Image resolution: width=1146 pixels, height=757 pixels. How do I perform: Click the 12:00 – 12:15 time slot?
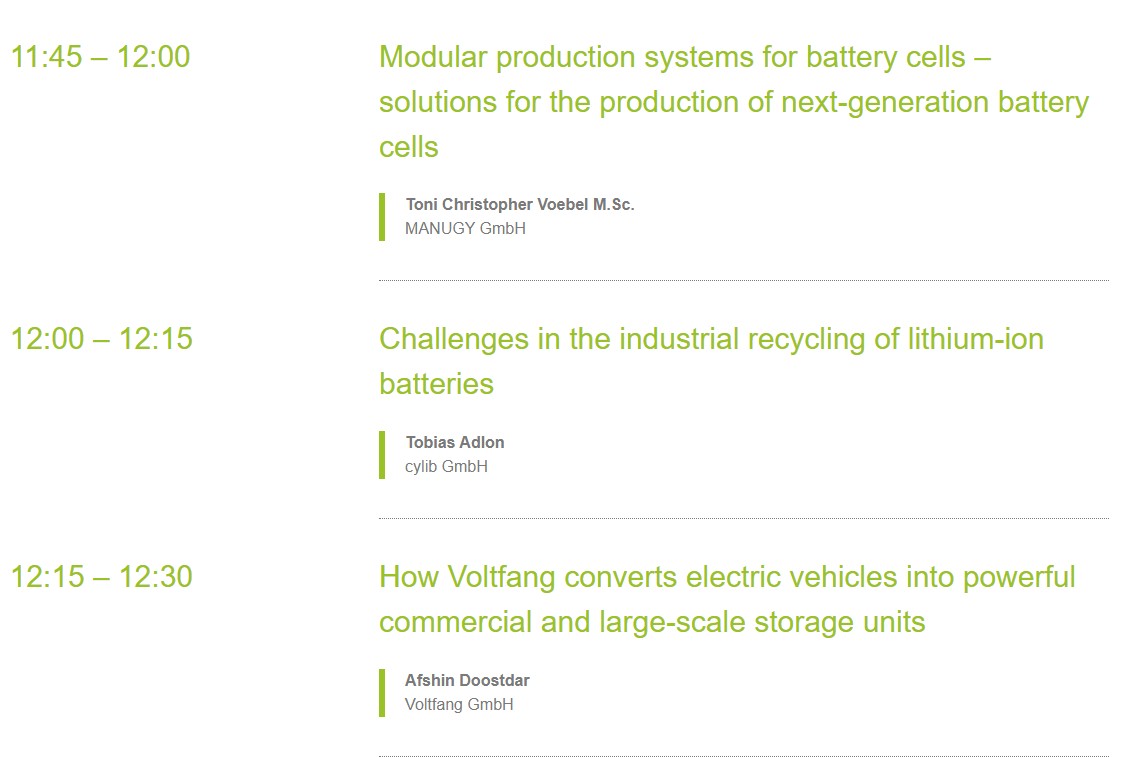[x=102, y=339]
